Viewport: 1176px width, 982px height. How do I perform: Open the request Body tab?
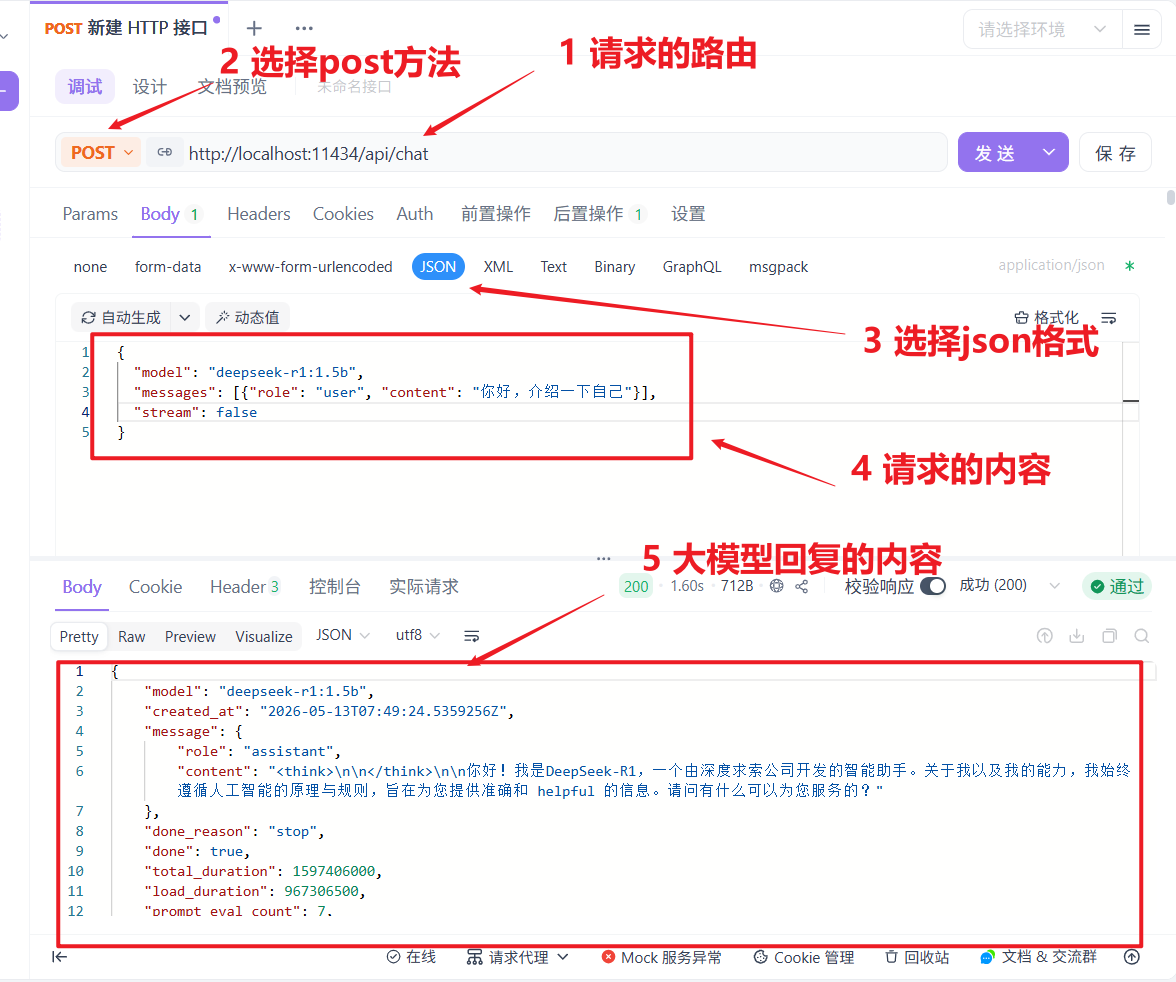click(x=171, y=214)
